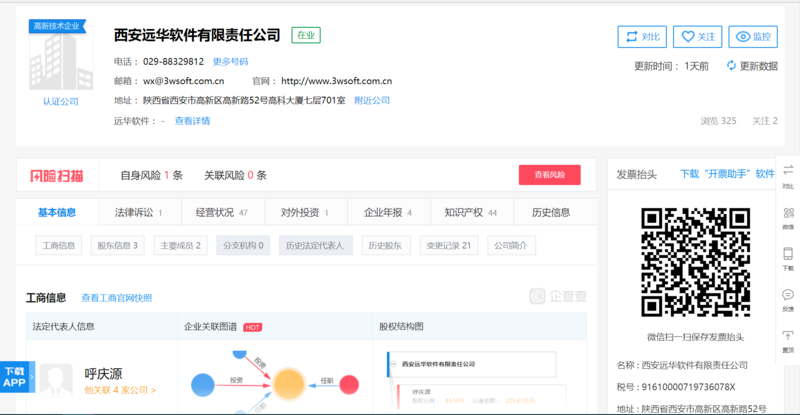Click 关联风险 0 条 text
Viewport: 800px width, 415px height.
[x=235, y=176]
